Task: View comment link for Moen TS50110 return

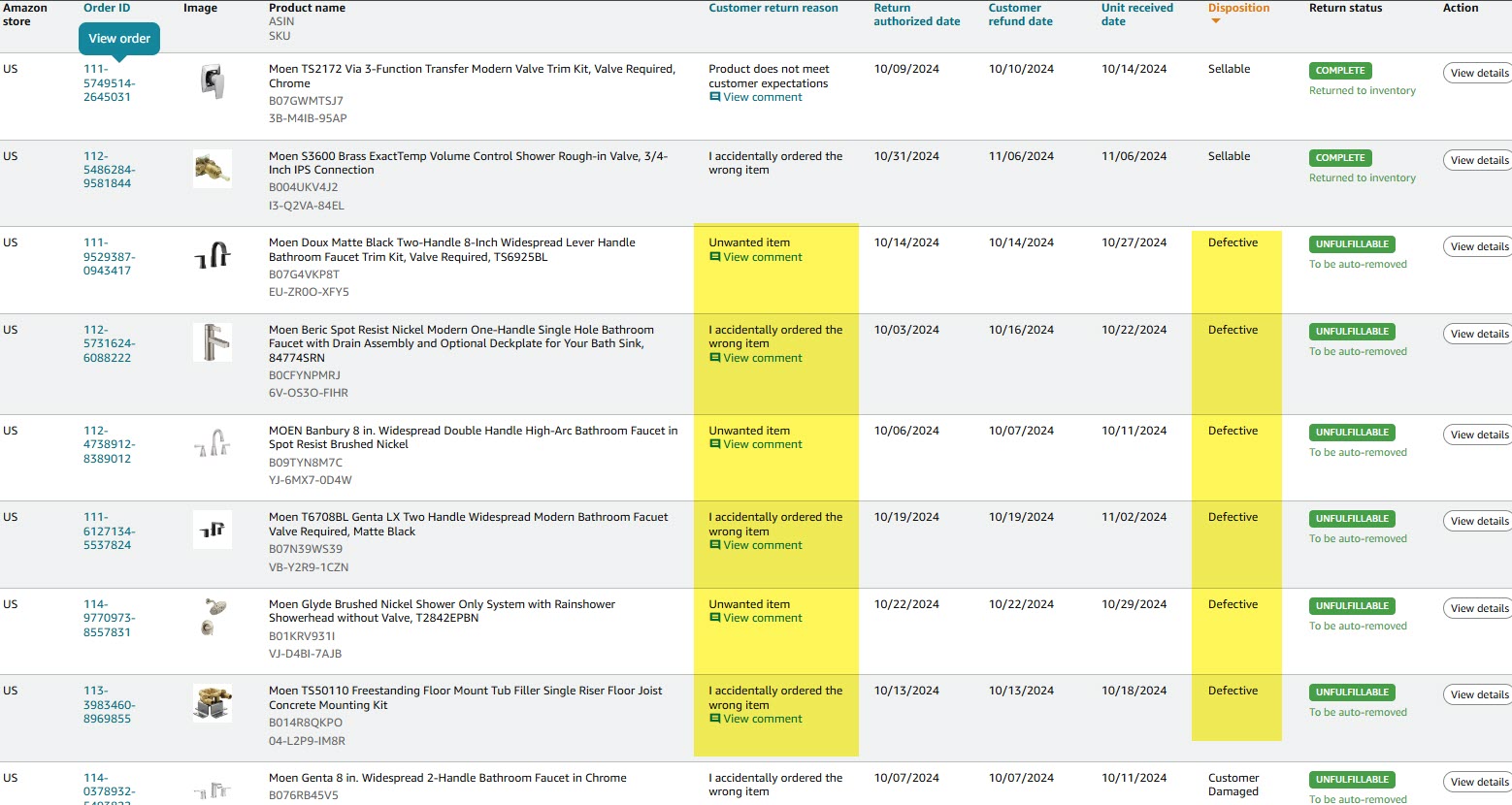Action: pos(763,719)
